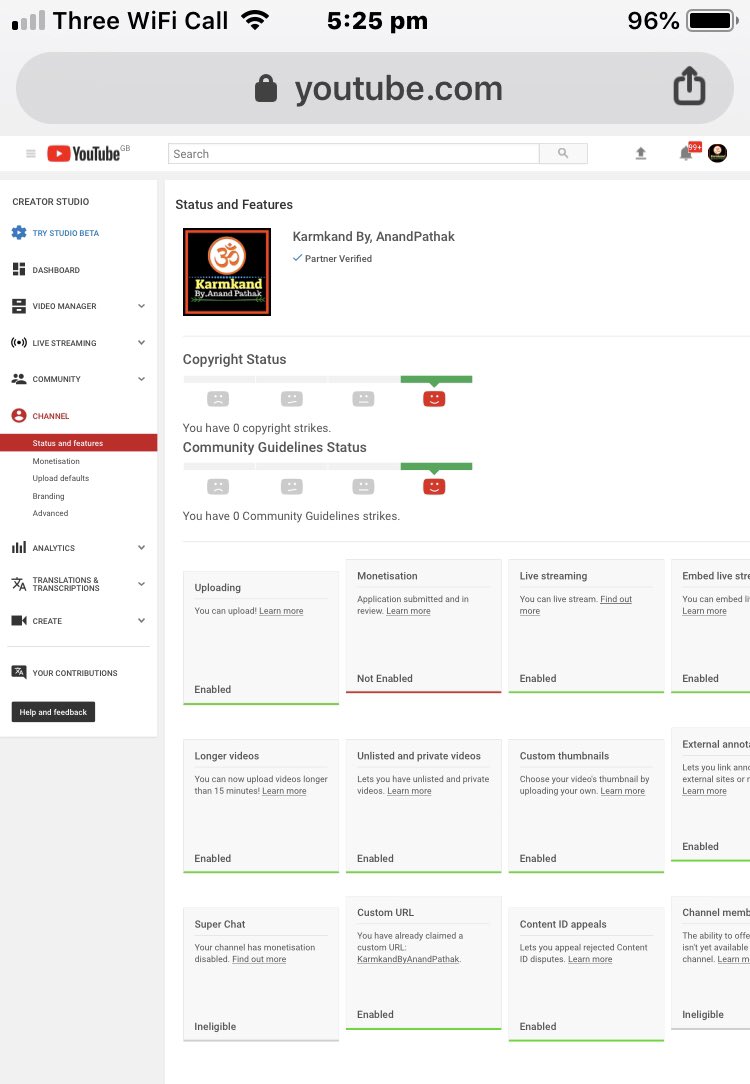Click the Video Manager icon
This screenshot has width=750, height=1084.
coord(19,306)
